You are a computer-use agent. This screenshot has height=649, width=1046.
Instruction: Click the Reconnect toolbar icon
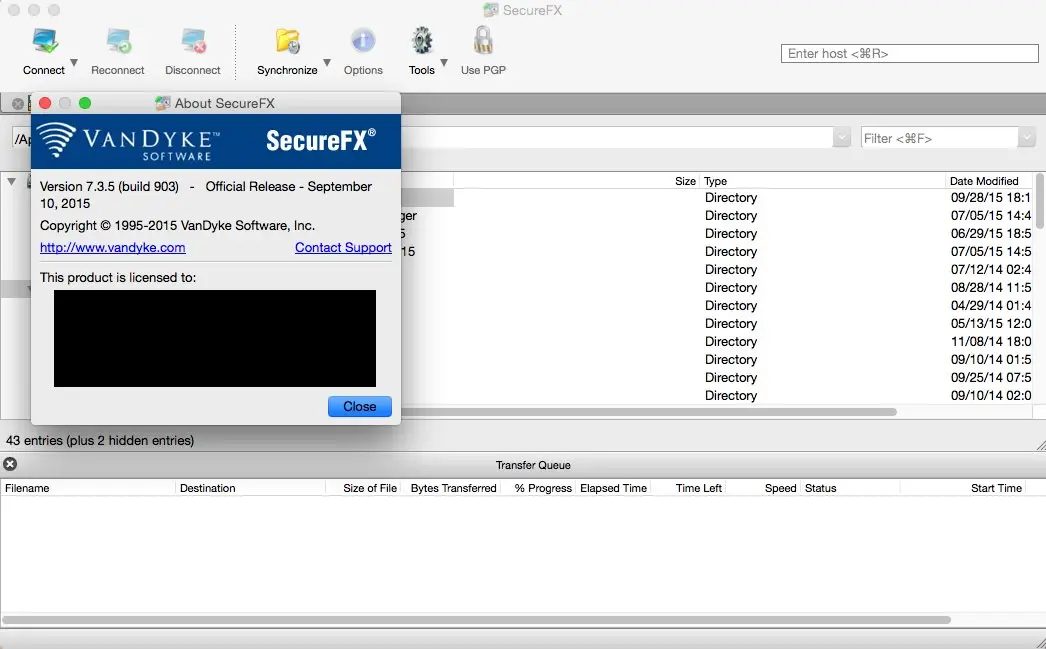[x=118, y=41]
